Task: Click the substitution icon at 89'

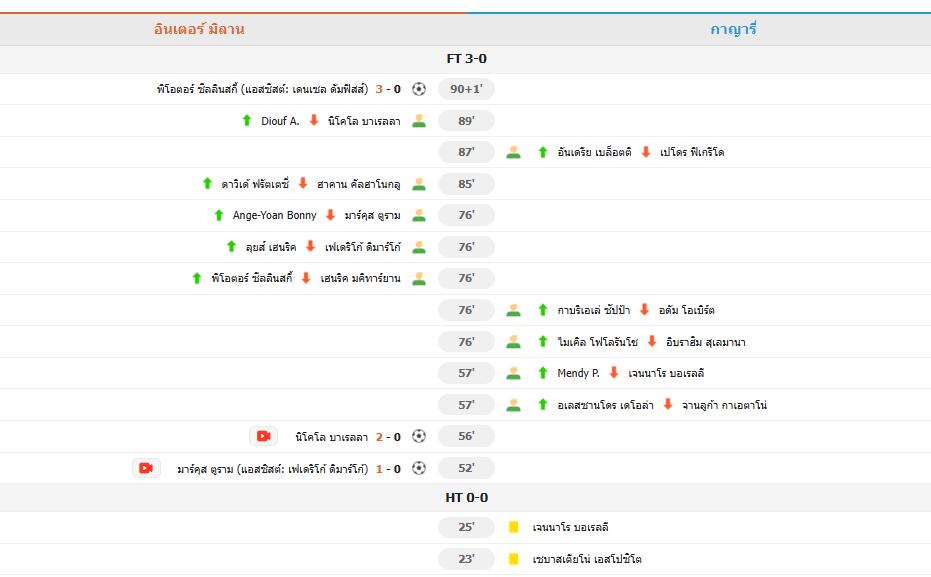Action: [x=419, y=121]
